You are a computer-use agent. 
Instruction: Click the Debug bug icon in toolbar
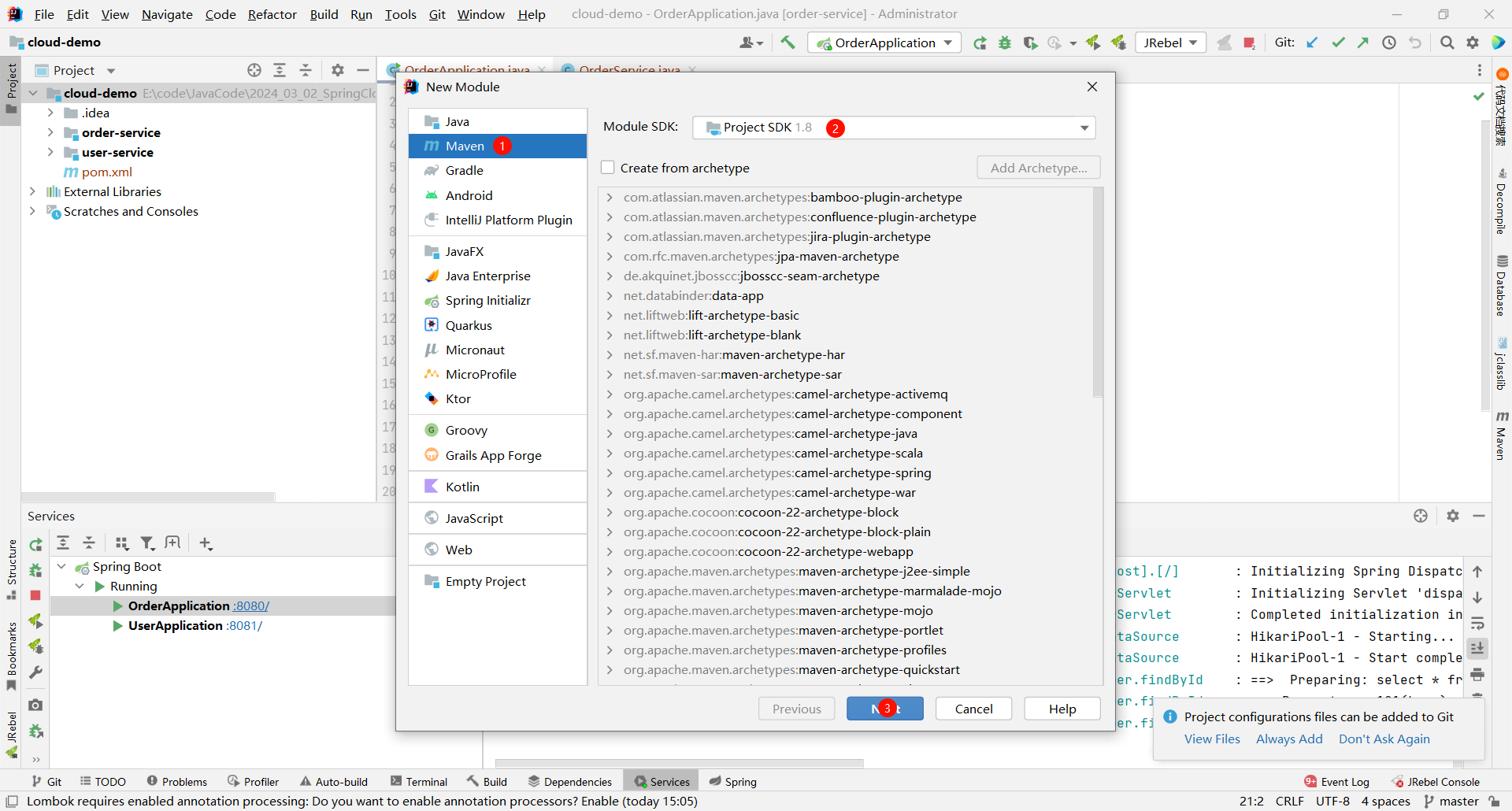(x=1005, y=43)
